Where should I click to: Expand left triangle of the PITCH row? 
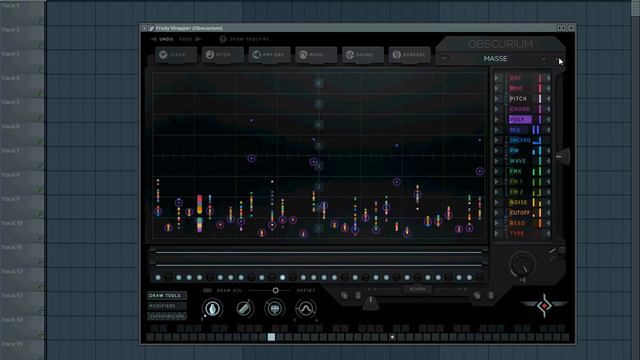point(497,99)
